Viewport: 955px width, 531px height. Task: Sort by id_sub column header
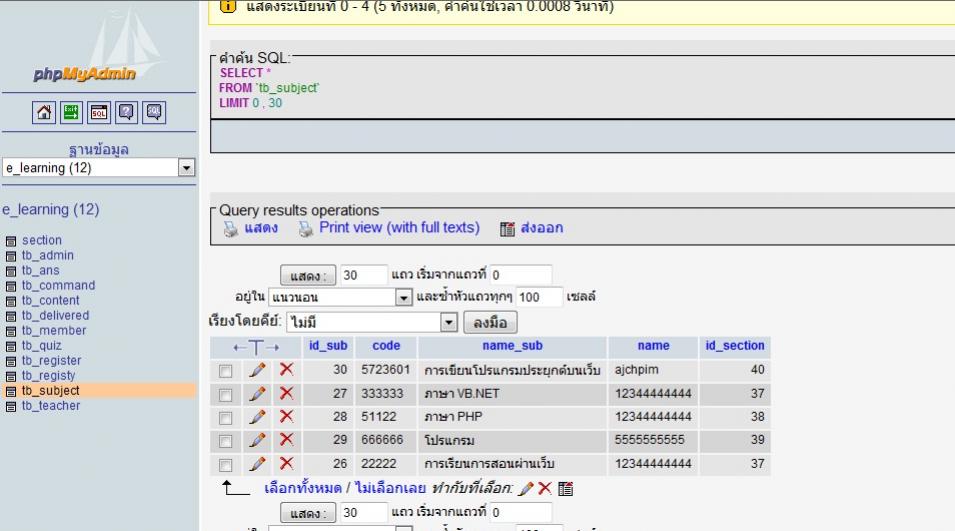tap(328, 346)
